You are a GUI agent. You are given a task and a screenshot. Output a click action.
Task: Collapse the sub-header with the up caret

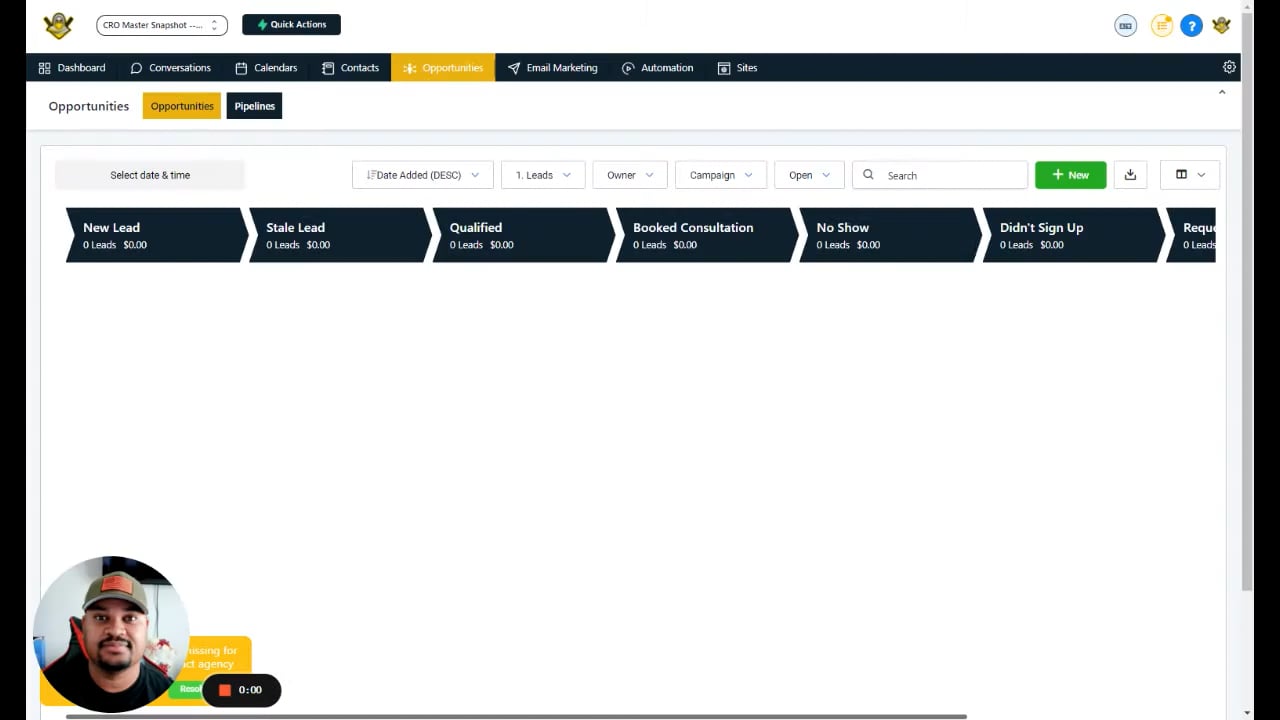click(x=1221, y=92)
